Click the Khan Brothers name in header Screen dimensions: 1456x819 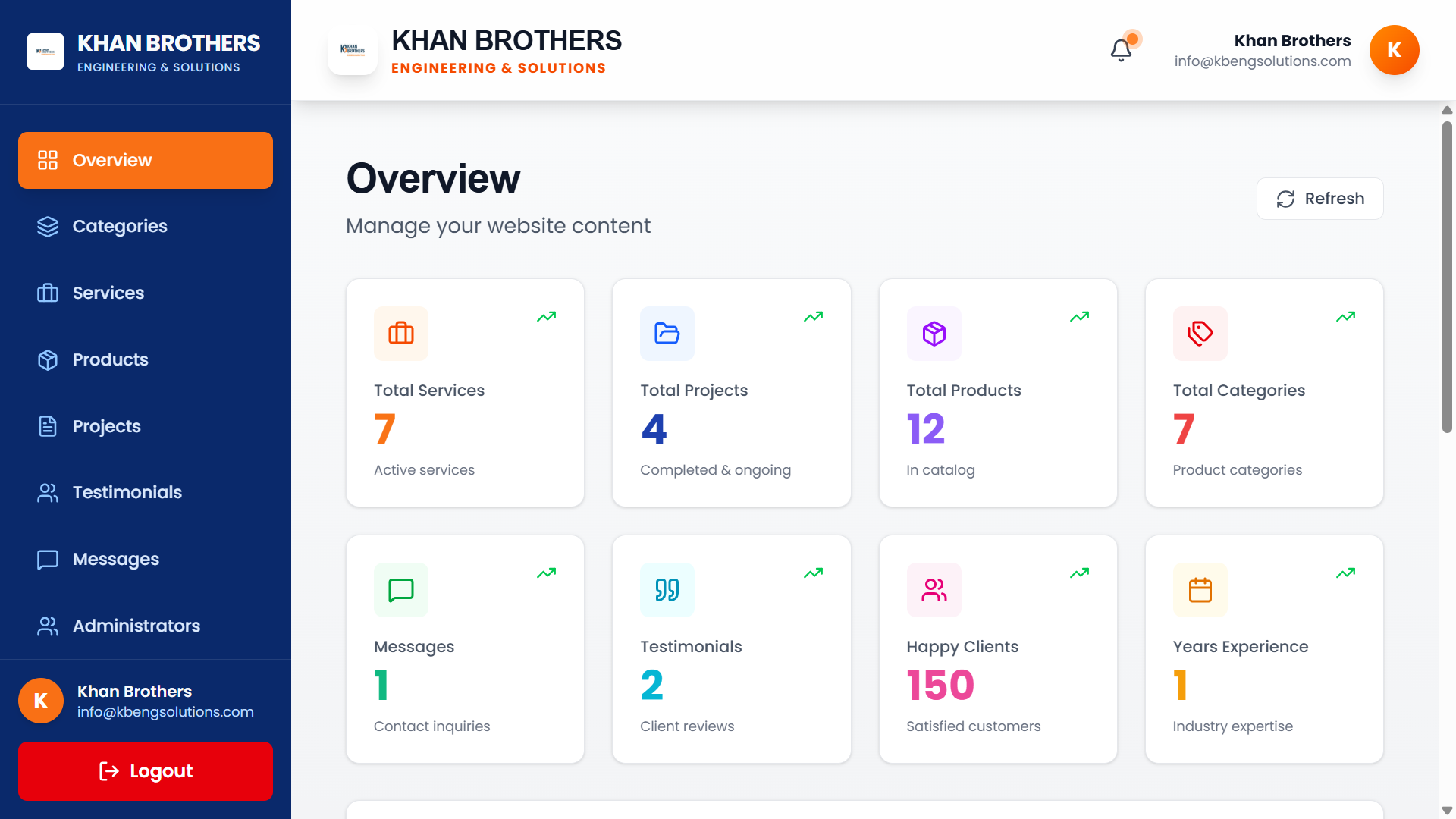[x=1292, y=40]
